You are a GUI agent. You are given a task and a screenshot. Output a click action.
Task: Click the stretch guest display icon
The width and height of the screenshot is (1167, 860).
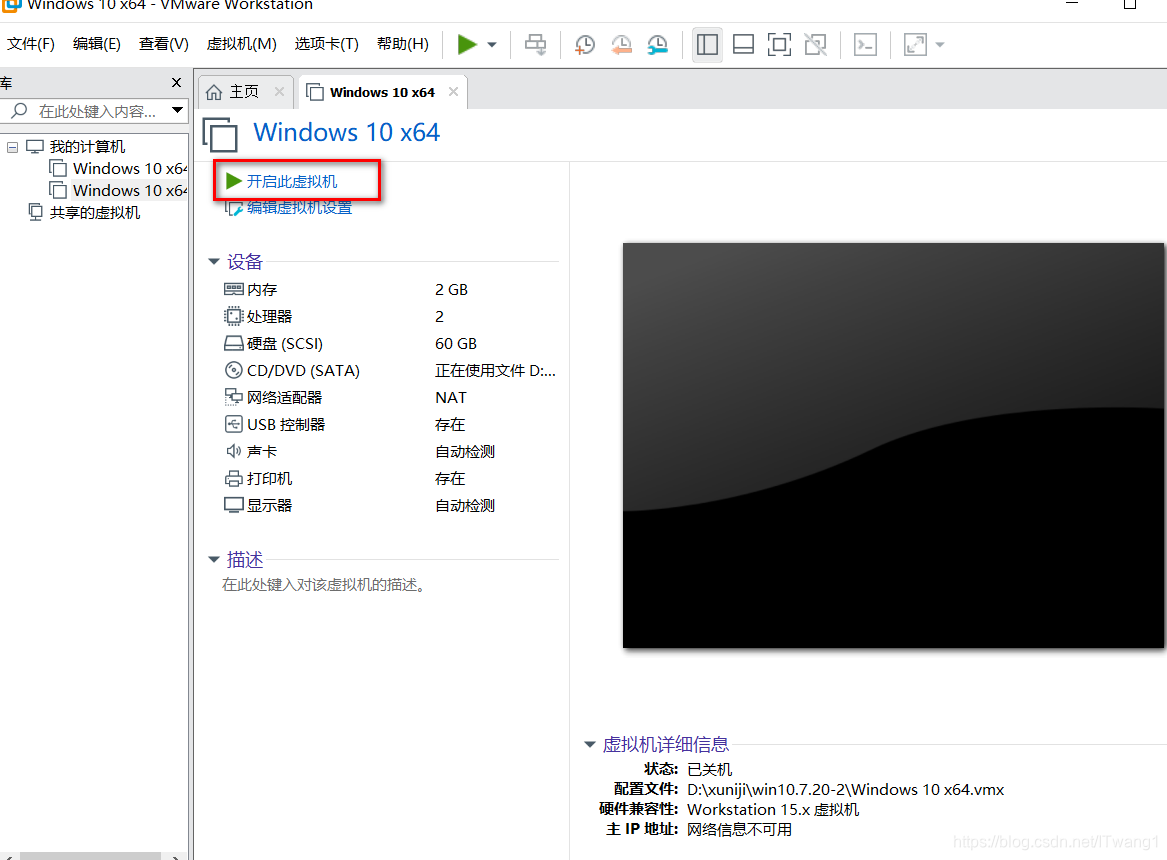(x=915, y=45)
